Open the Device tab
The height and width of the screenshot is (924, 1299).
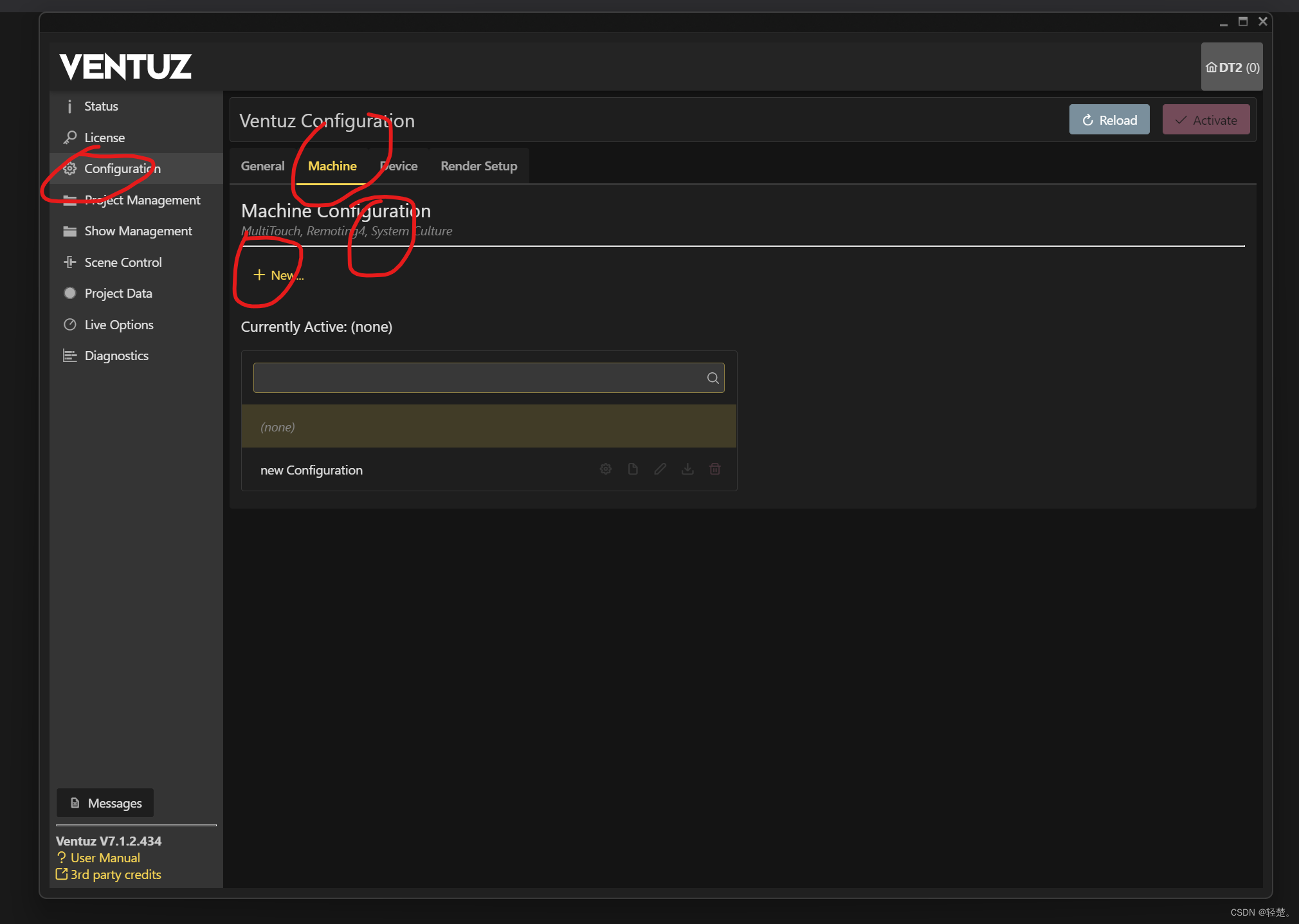point(399,166)
